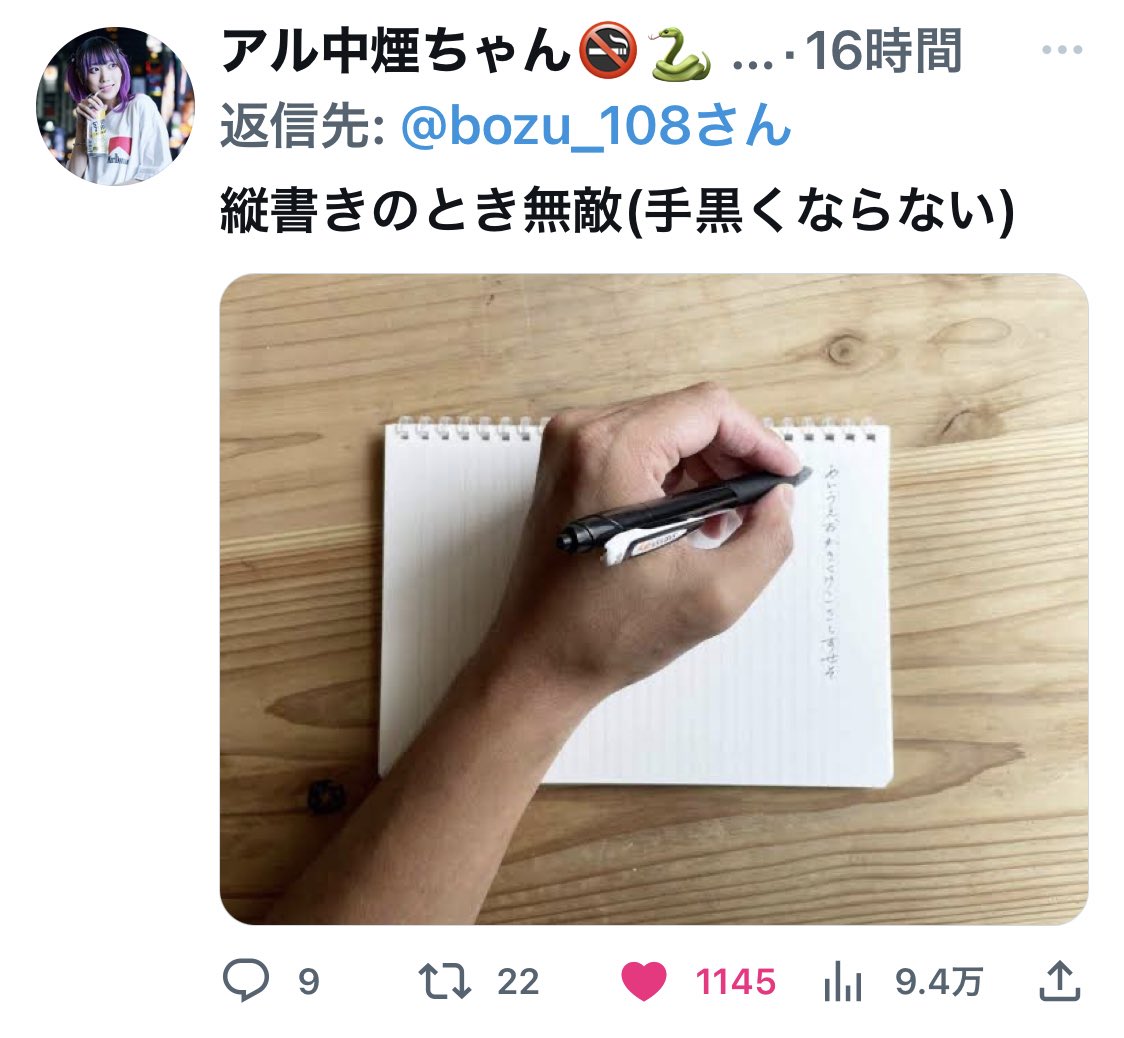Tap the retweet arrows icon
The height and width of the screenshot is (1038, 1124).
tap(444, 981)
